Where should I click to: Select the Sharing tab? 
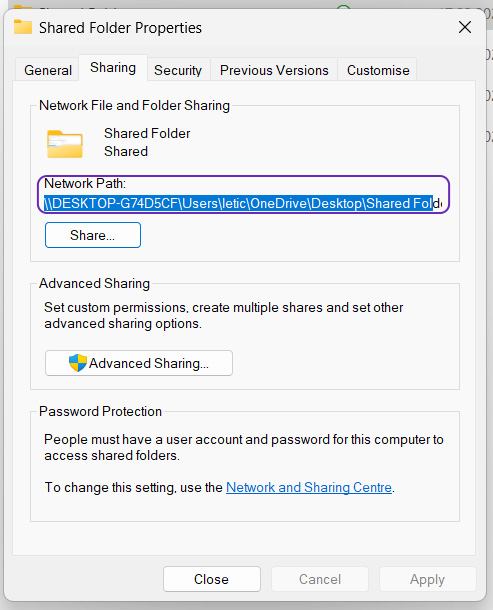tap(113, 68)
